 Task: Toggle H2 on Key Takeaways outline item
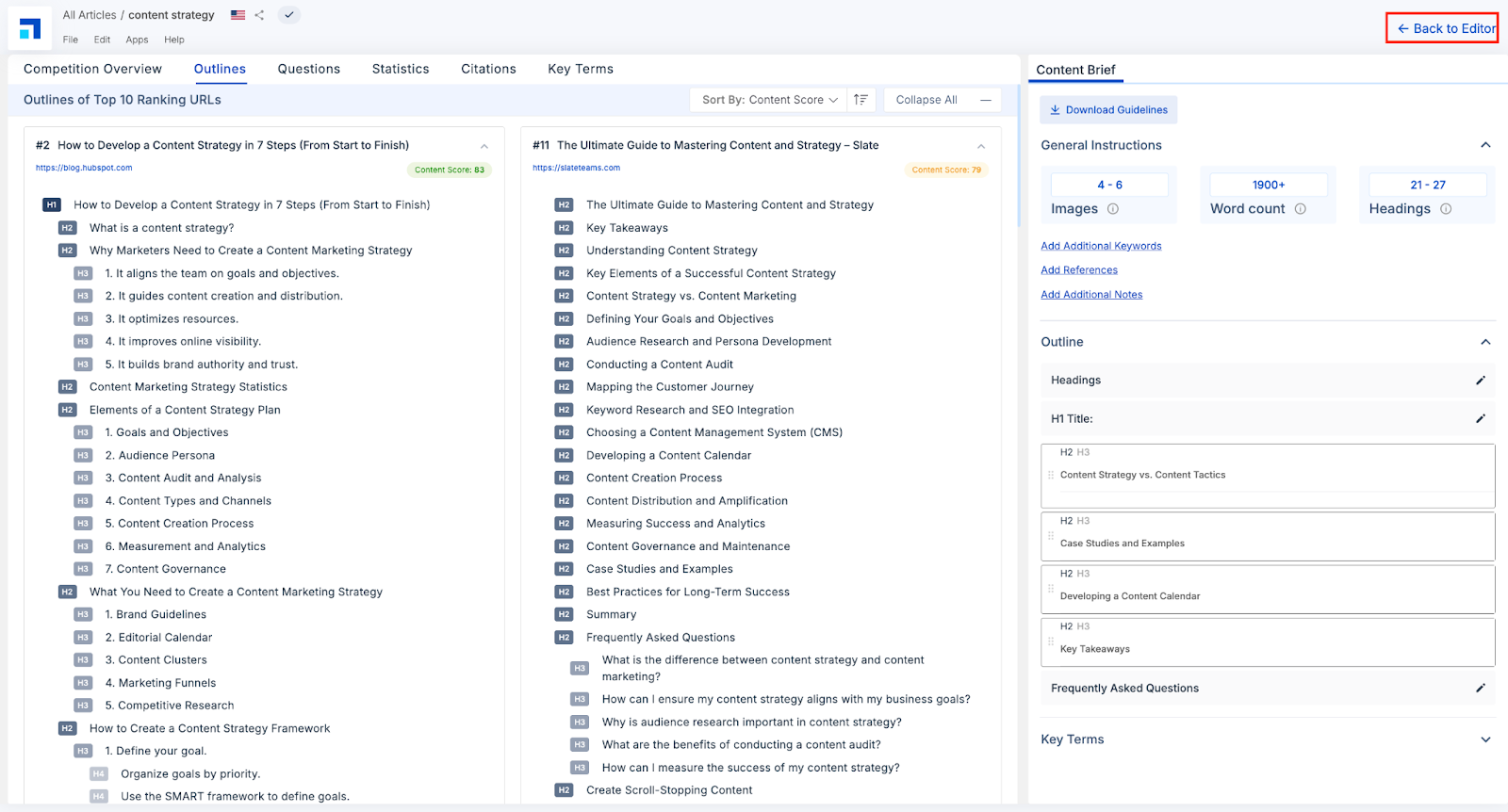click(x=1066, y=626)
